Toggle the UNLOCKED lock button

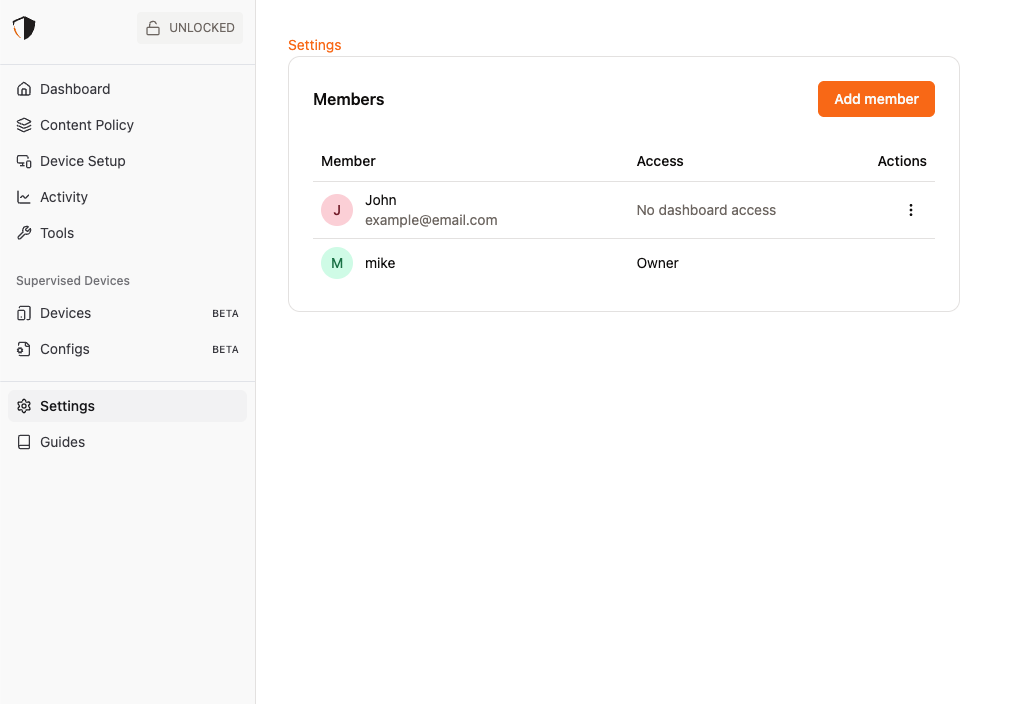coord(189,28)
